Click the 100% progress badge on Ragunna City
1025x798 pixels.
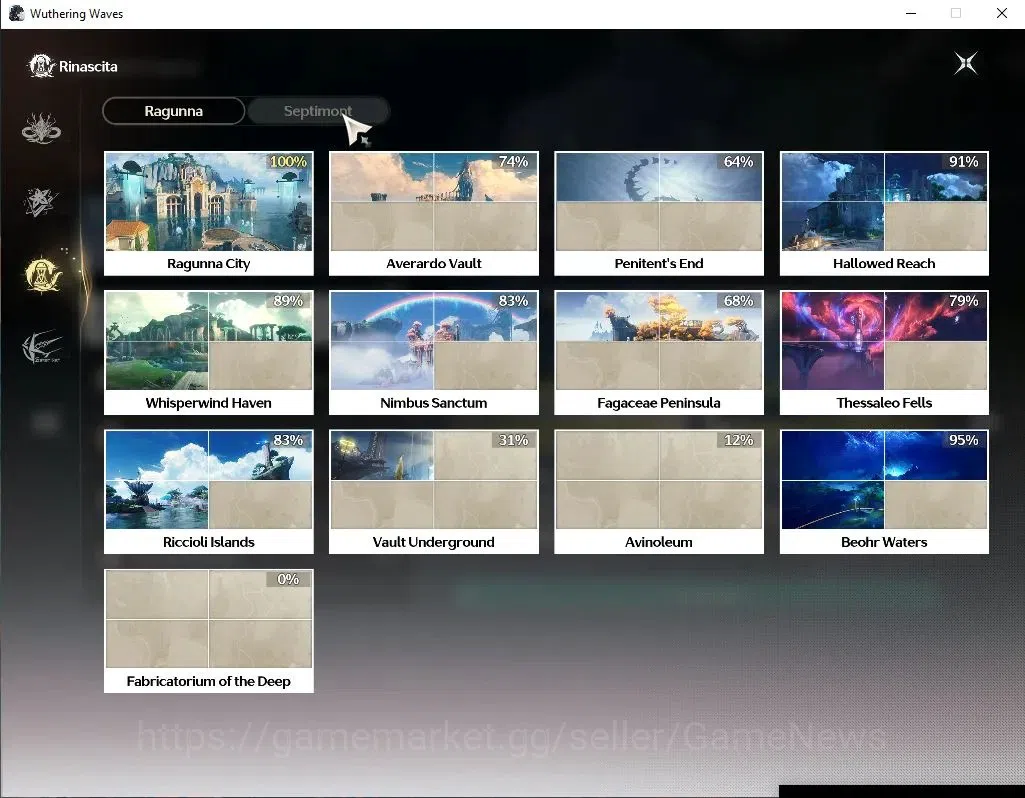[288, 161]
